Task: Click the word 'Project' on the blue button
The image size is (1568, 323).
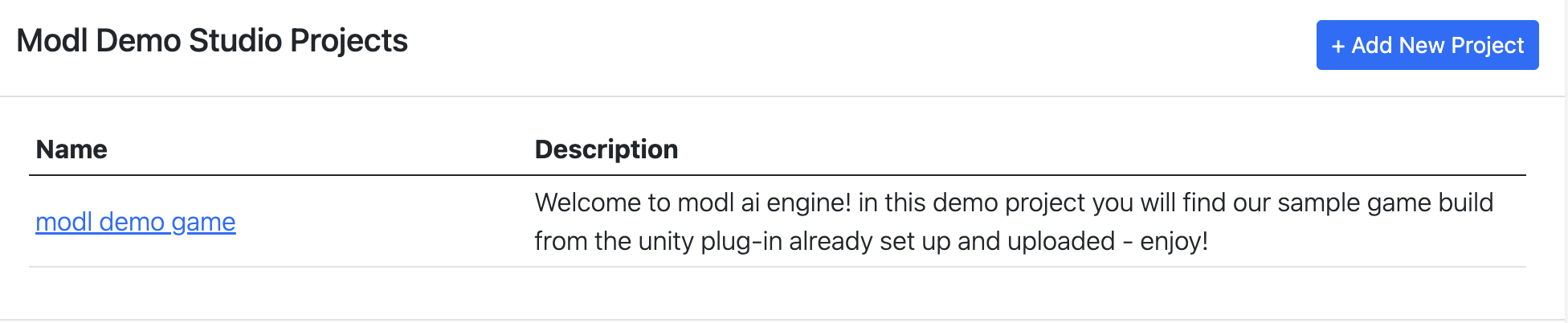Action: tap(1488, 46)
